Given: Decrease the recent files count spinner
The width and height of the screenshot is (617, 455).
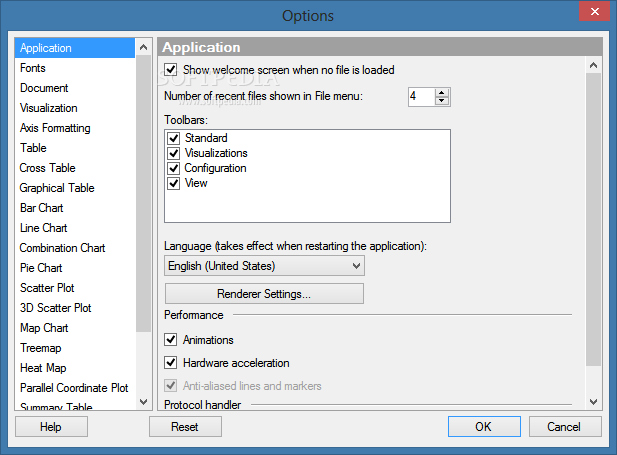Looking at the screenshot, I should point(442,101).
